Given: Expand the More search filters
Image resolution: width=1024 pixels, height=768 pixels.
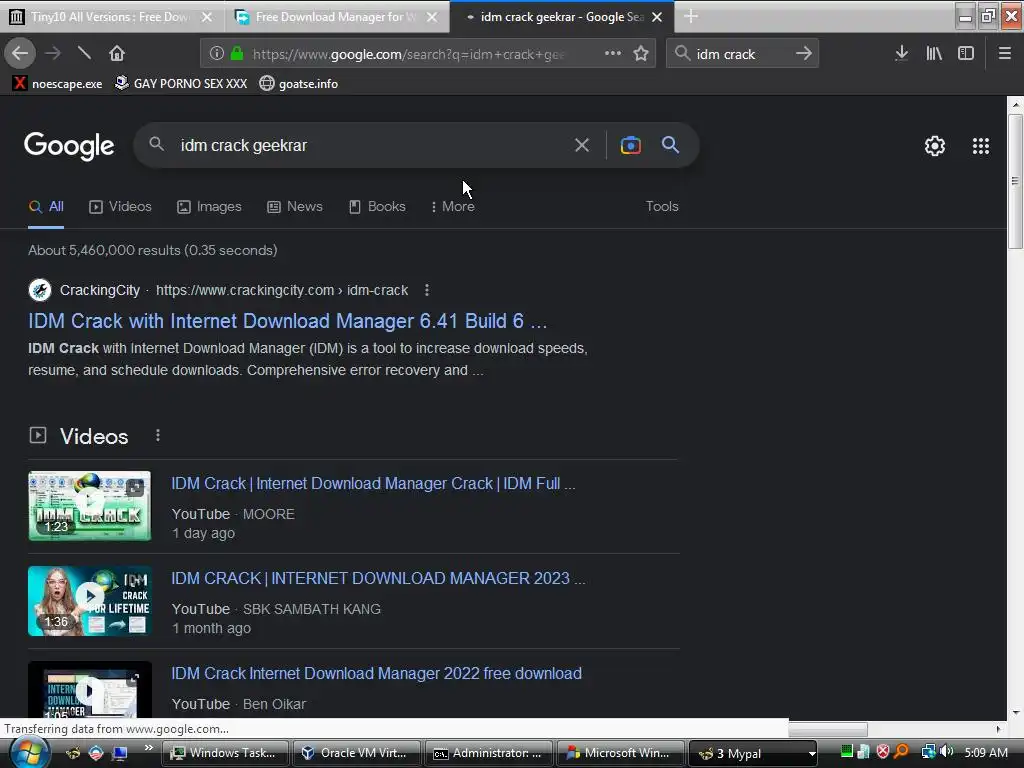Looking at the screenshot, I should click(x=453, y=206).
